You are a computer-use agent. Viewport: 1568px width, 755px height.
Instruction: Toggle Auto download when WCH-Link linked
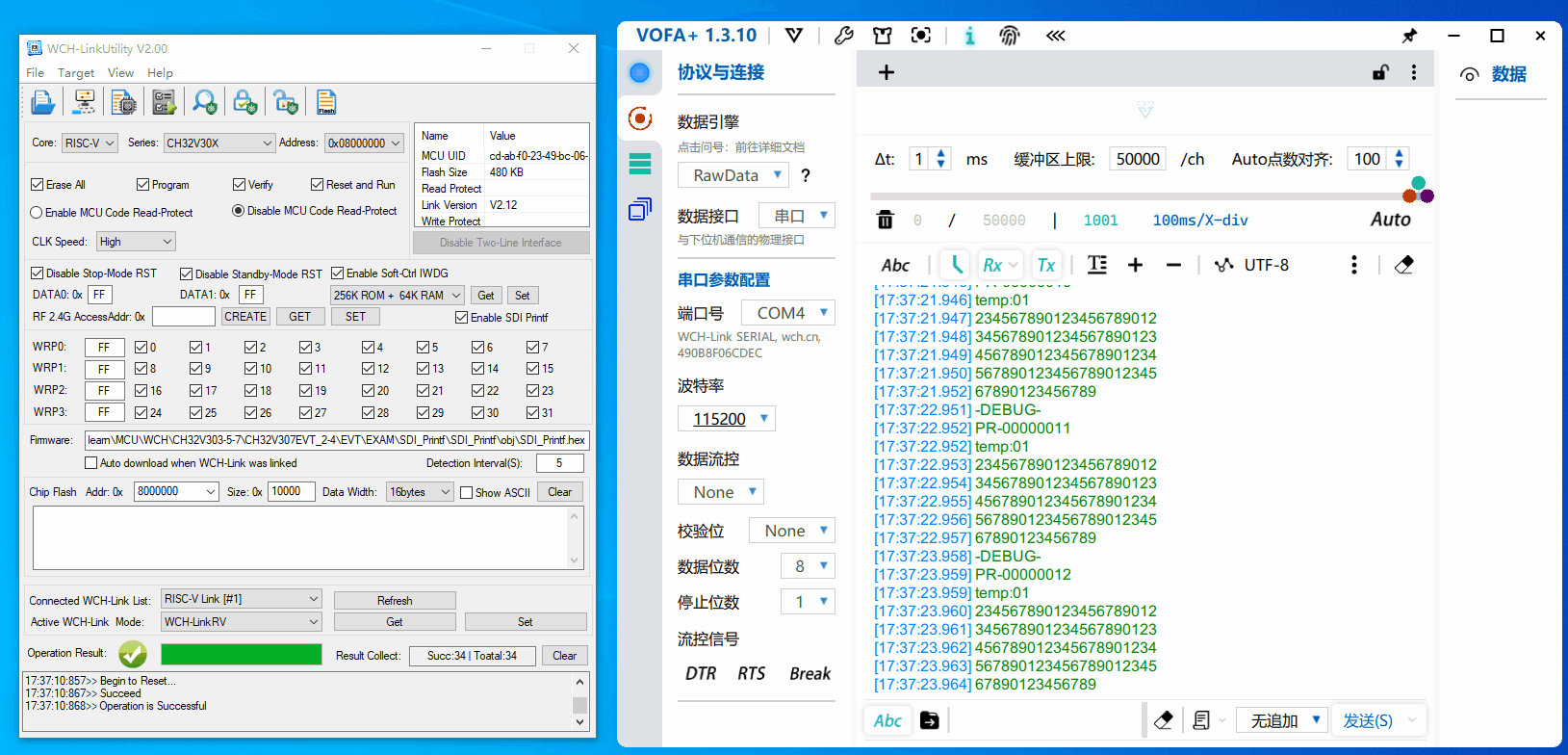(90, 463)
